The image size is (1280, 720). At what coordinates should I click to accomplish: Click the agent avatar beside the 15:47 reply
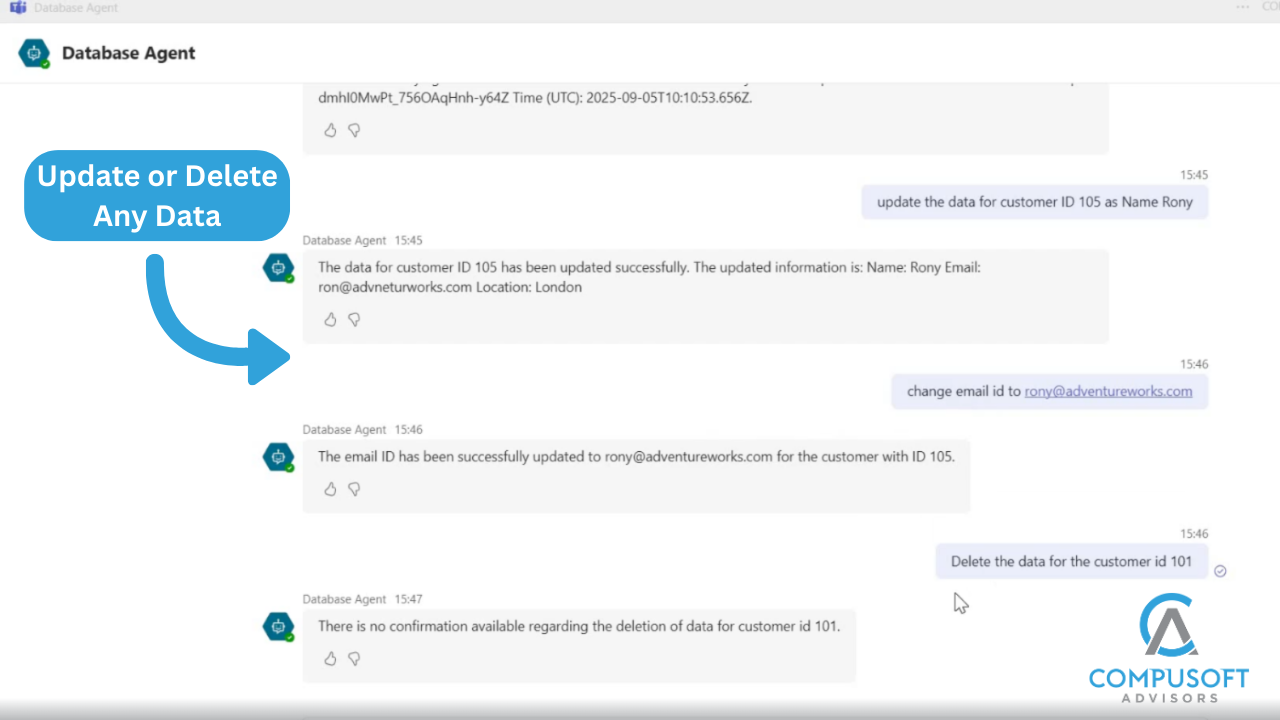[x=278, y=627]
